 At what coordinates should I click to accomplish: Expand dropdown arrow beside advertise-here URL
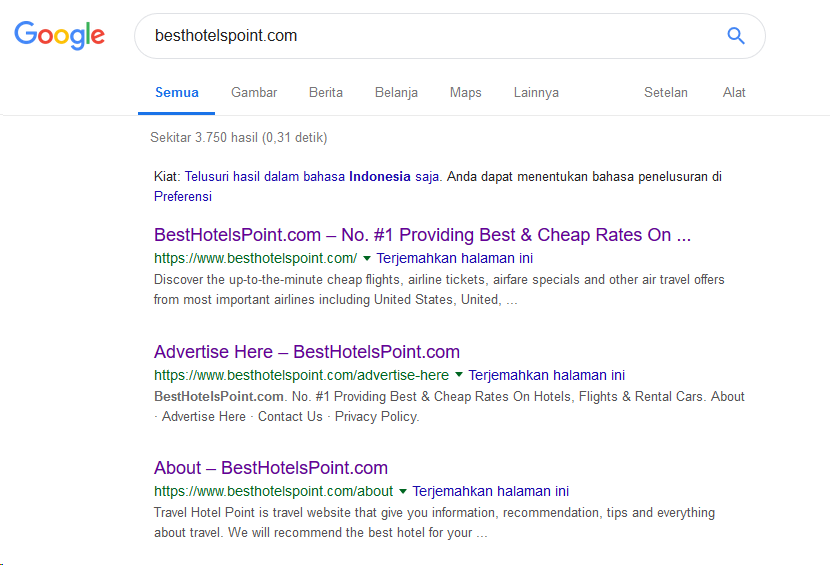pos(459,375)
